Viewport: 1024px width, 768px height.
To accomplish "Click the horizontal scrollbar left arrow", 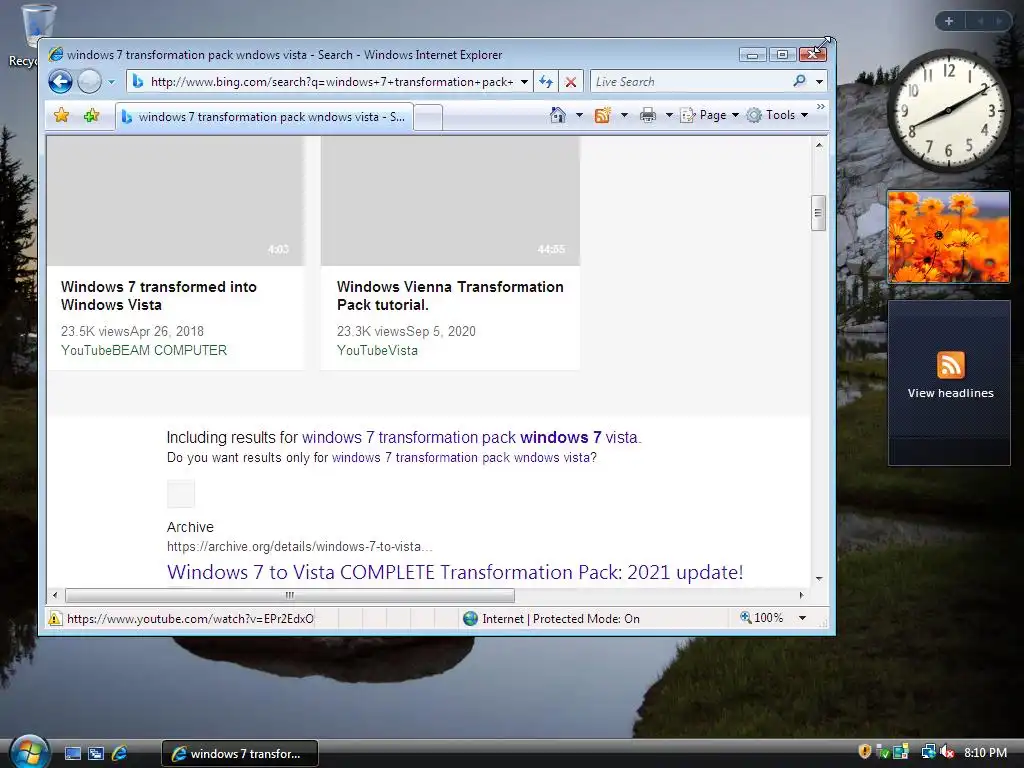I will coord(55,595).
